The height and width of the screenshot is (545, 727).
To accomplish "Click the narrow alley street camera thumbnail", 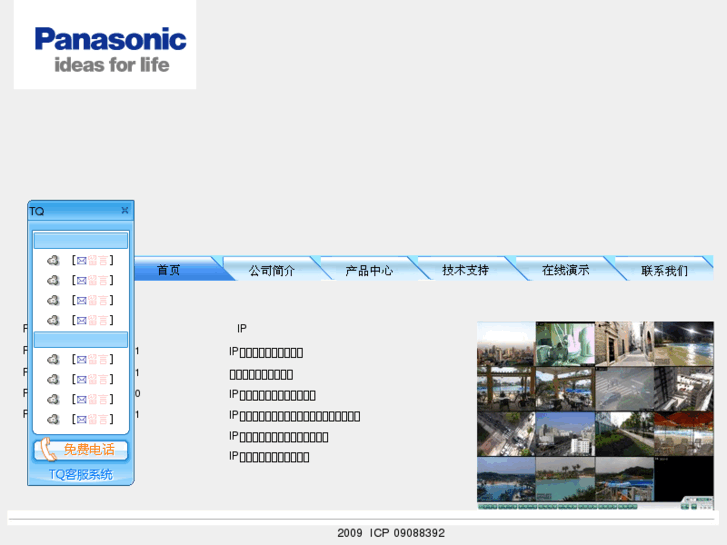I will 625,344.
